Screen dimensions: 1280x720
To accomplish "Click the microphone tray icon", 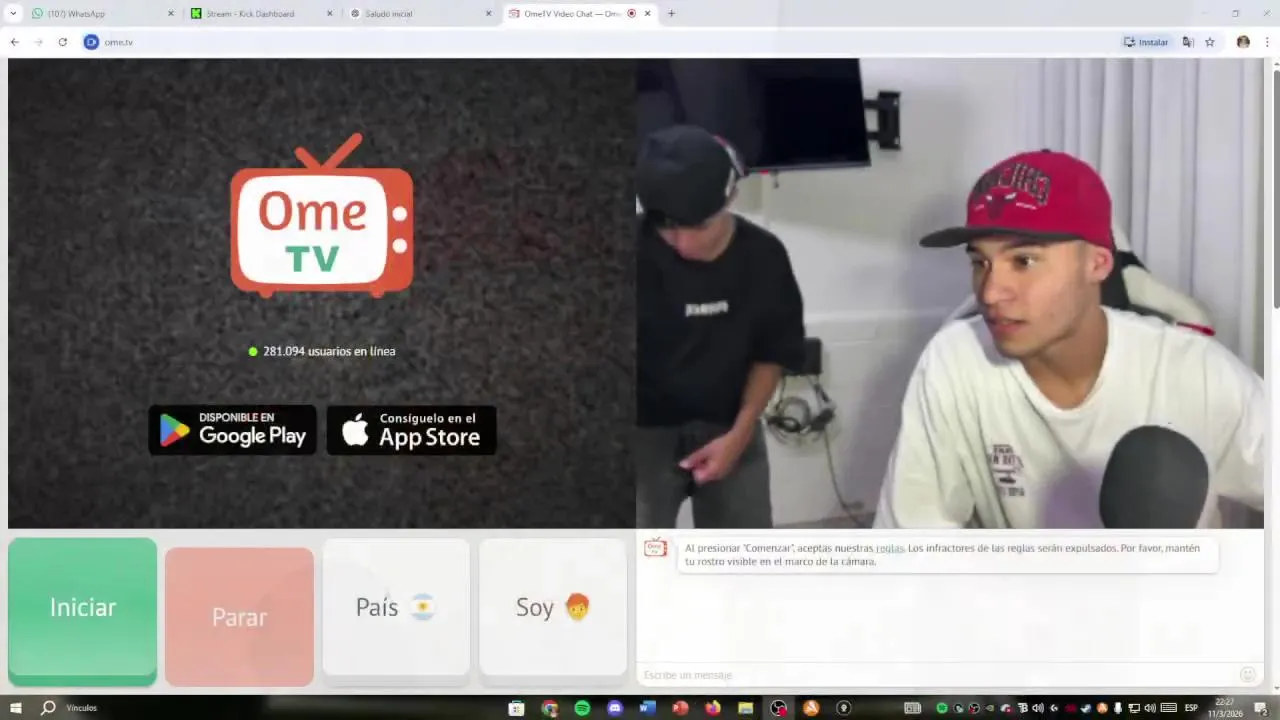I will [x=1117, y=708].
